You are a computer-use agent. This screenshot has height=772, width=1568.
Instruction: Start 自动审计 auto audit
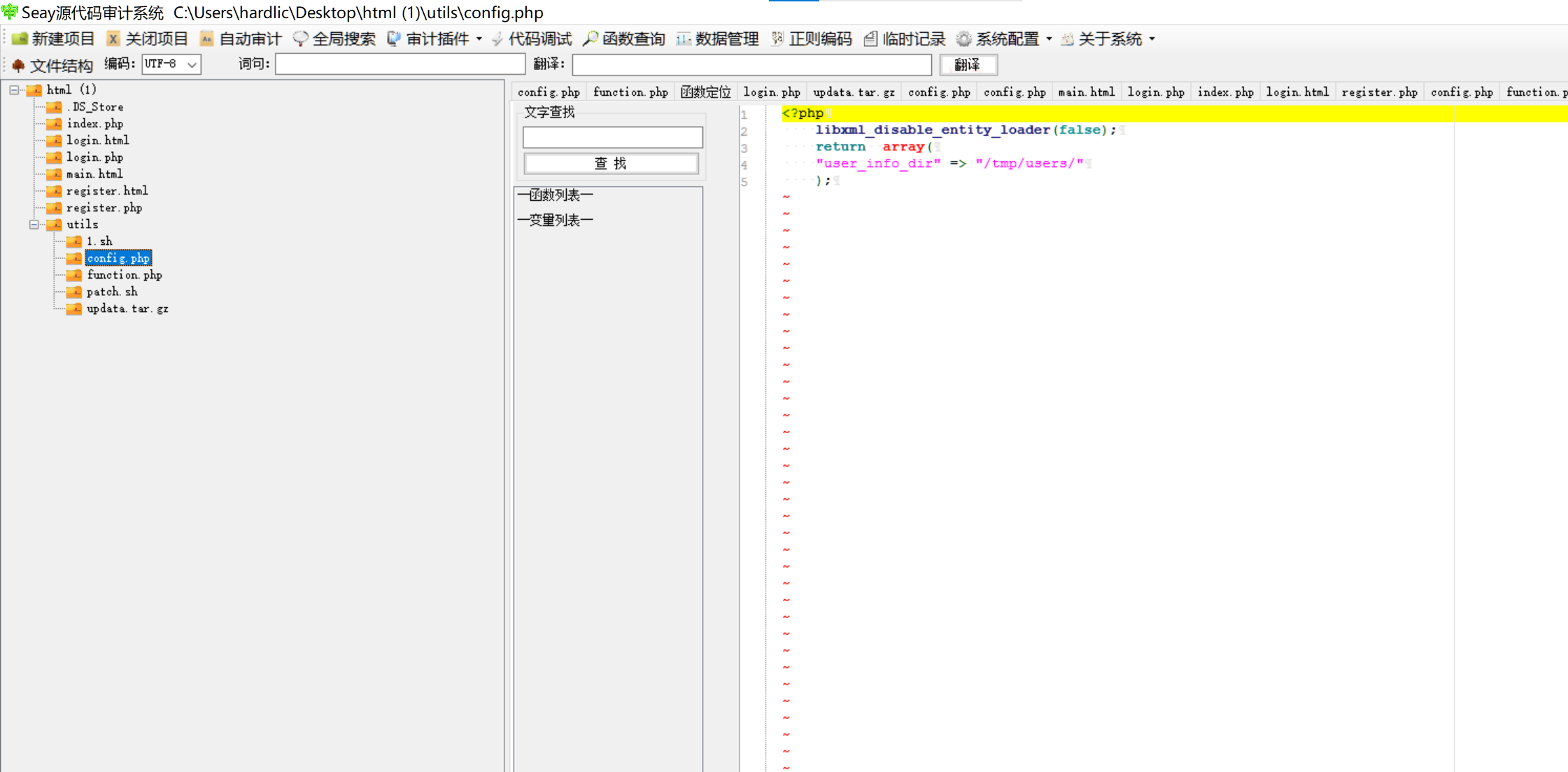(241, 38)
